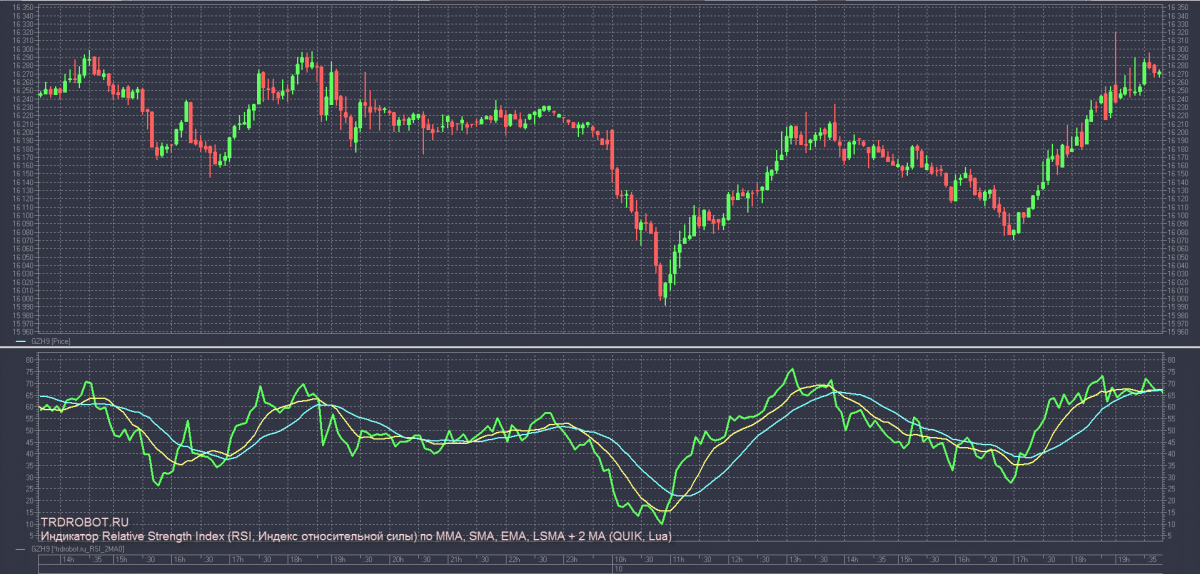Click the GZH9 [Price] legend label
This screenshot has width=1200, height=574.
(x=52, y=342)
